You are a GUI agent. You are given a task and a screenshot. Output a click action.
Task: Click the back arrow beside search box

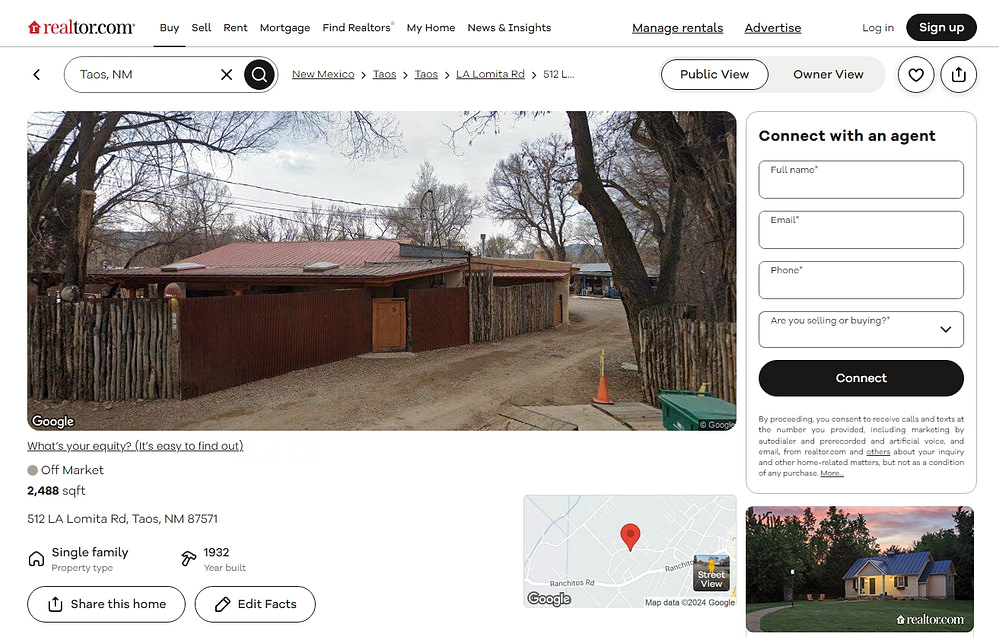[37, 75]
